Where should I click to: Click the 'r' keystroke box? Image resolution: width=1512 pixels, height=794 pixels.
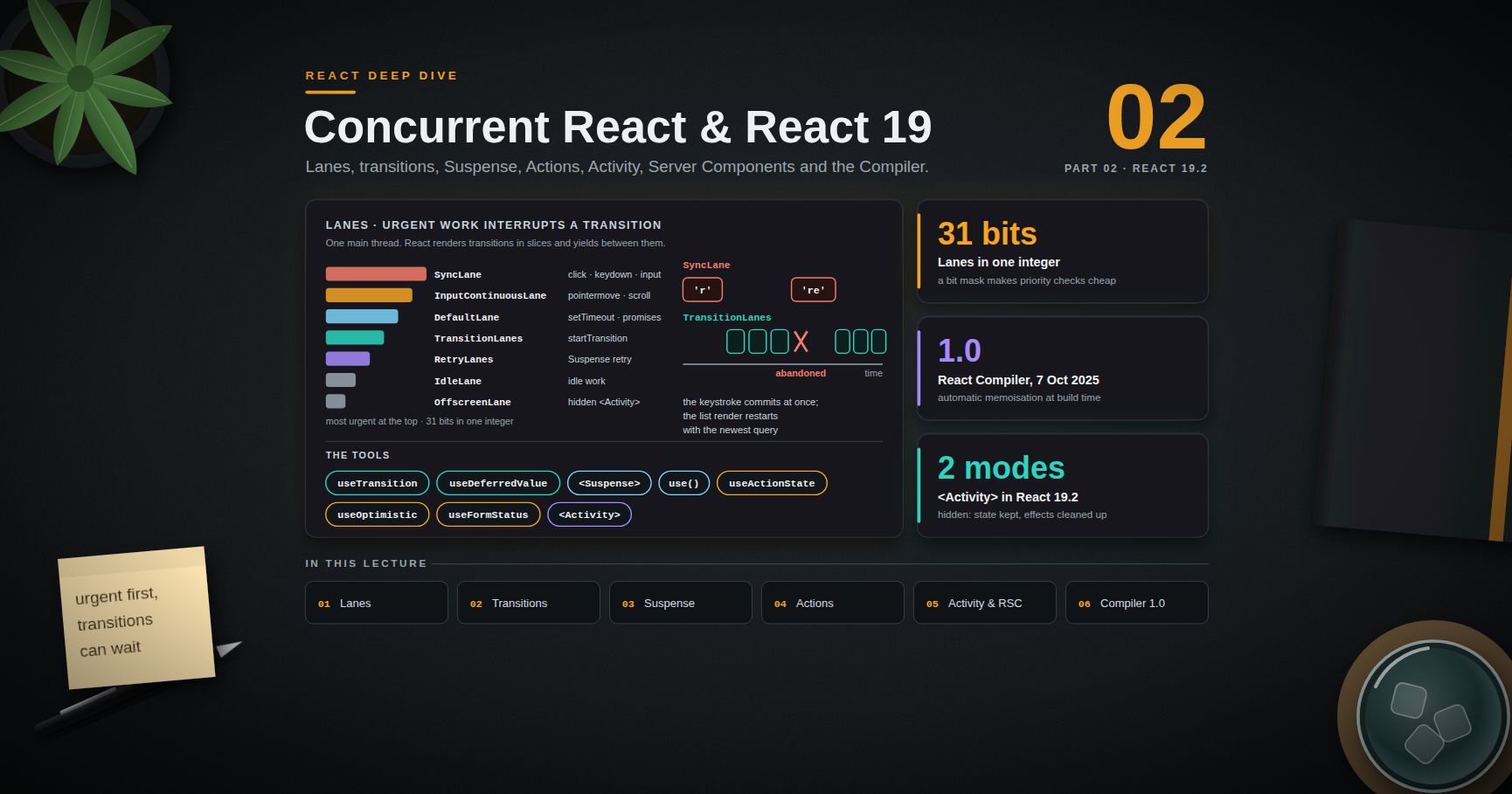[x=703, y=290]
